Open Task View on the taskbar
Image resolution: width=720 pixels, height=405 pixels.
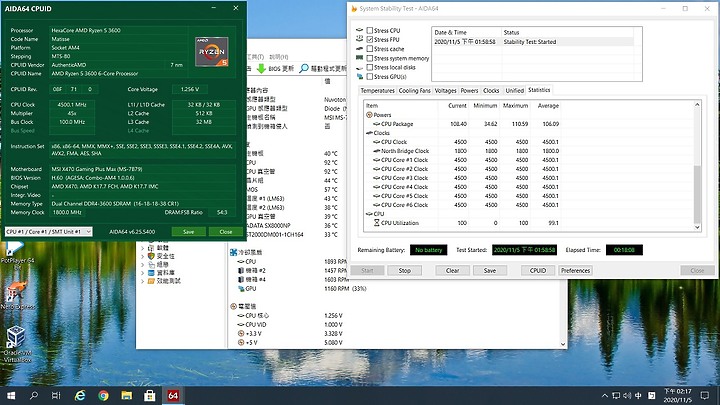(x=56, y=395)
